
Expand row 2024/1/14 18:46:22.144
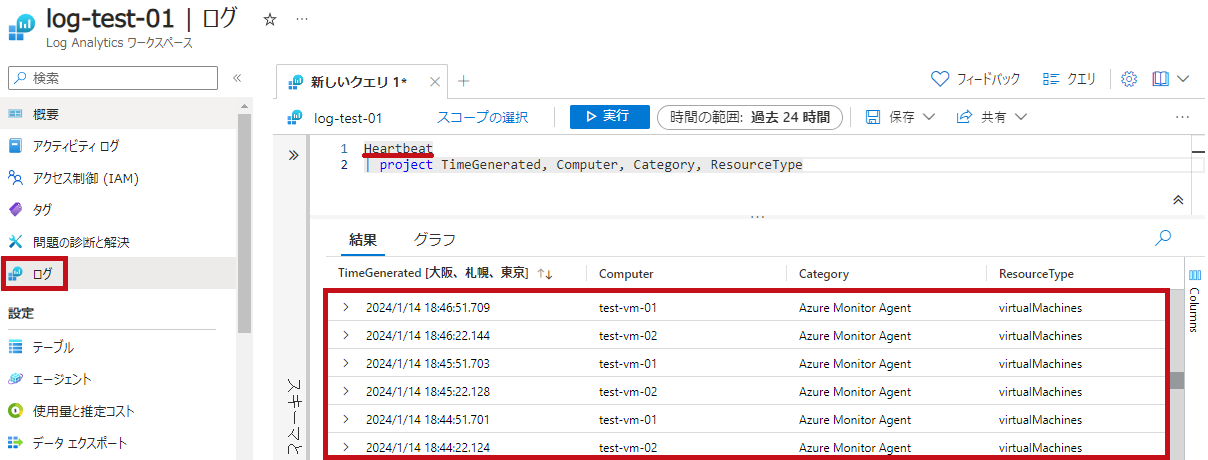[x=346, y=335]
